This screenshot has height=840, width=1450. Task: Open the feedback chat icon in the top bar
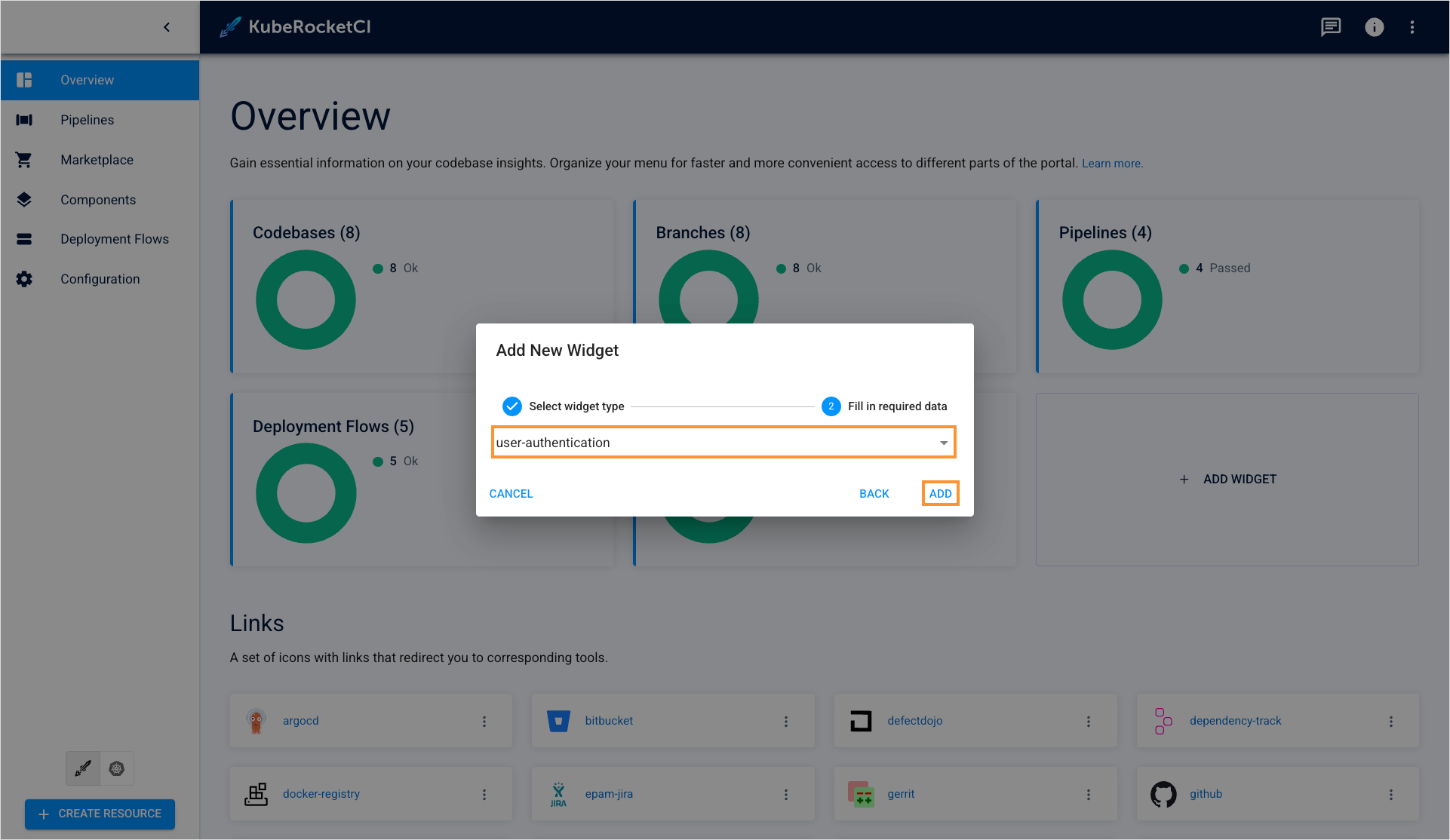1330,27
